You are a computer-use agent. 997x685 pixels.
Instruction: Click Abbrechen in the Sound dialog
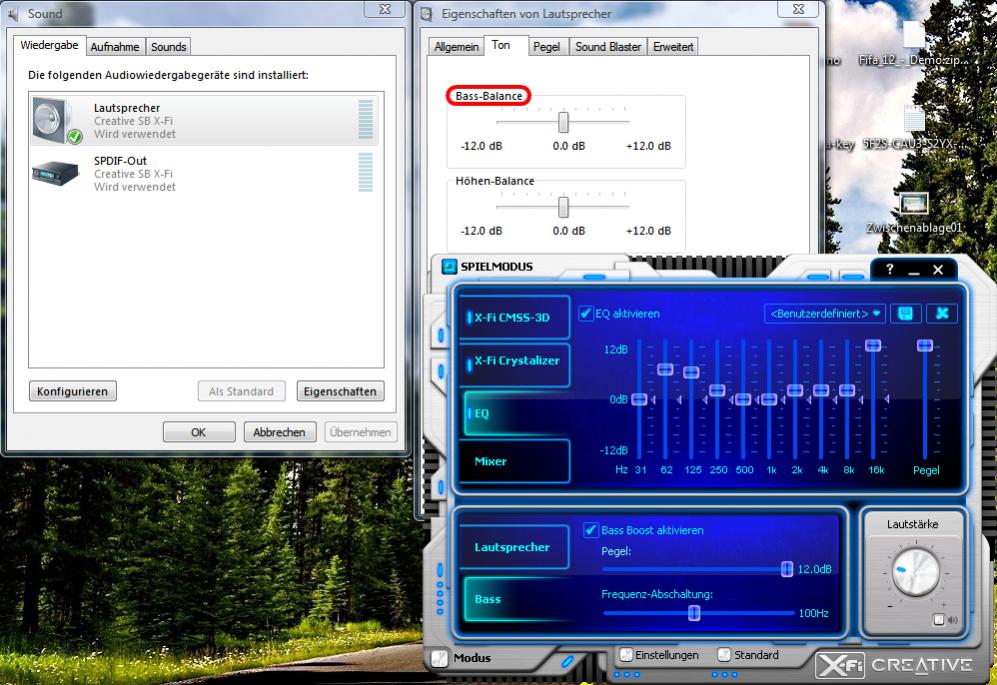point(279,432)
